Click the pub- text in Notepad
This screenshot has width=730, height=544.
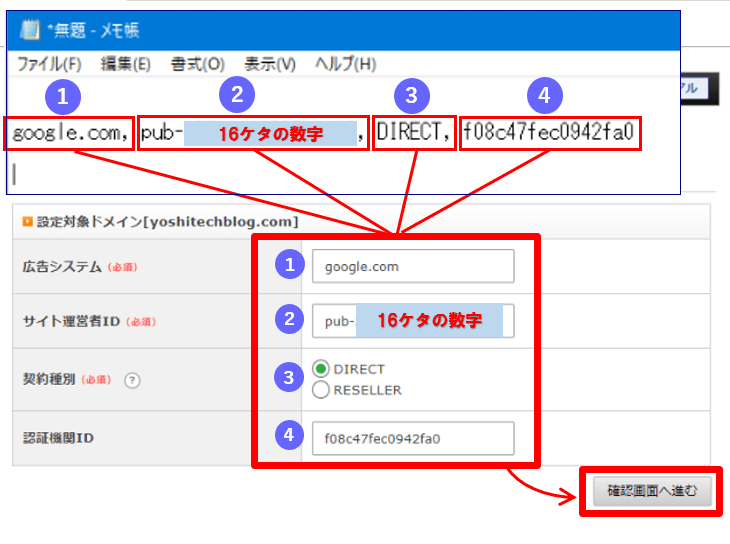click(x=162, y=133)
